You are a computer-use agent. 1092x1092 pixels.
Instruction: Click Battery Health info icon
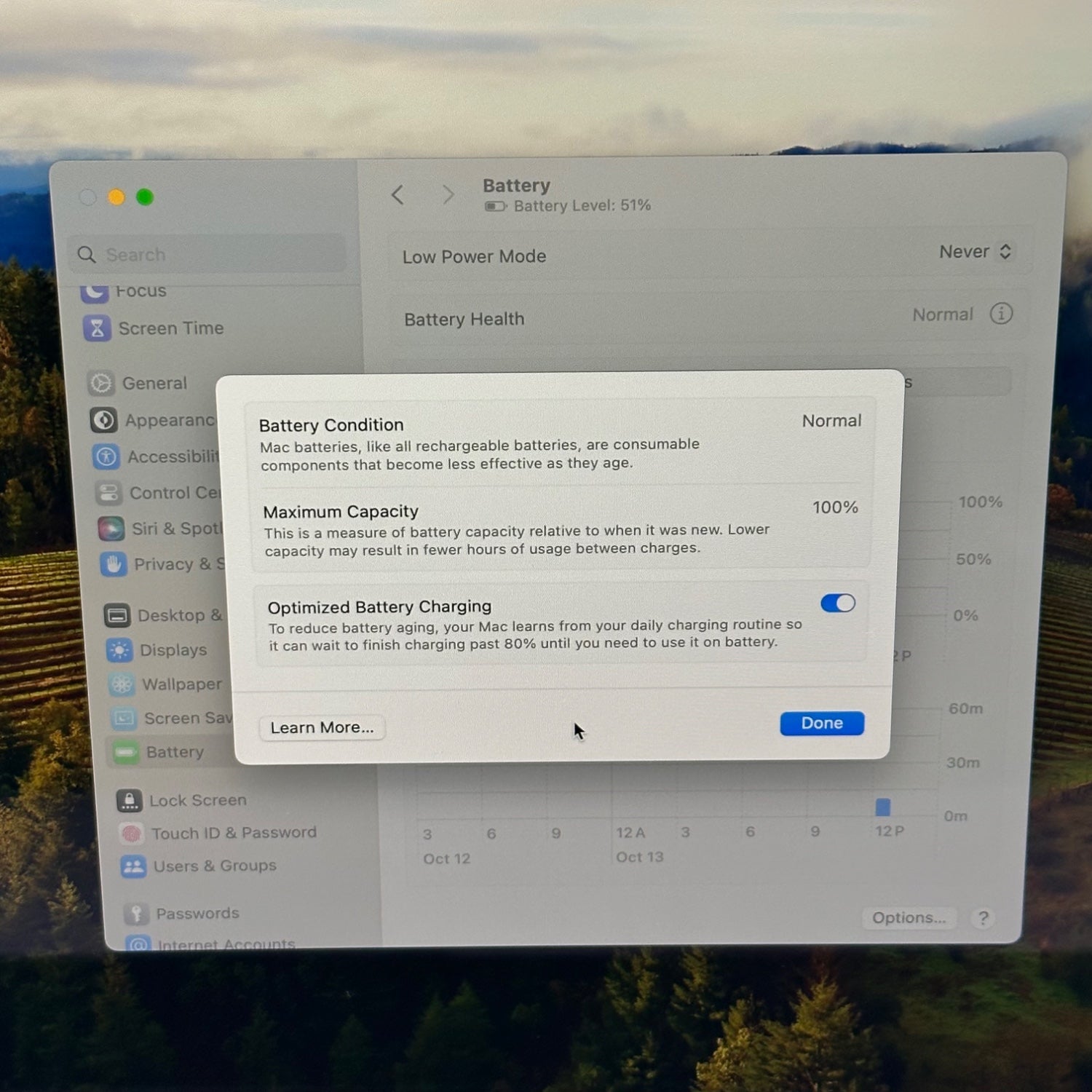pos(1001,314)
